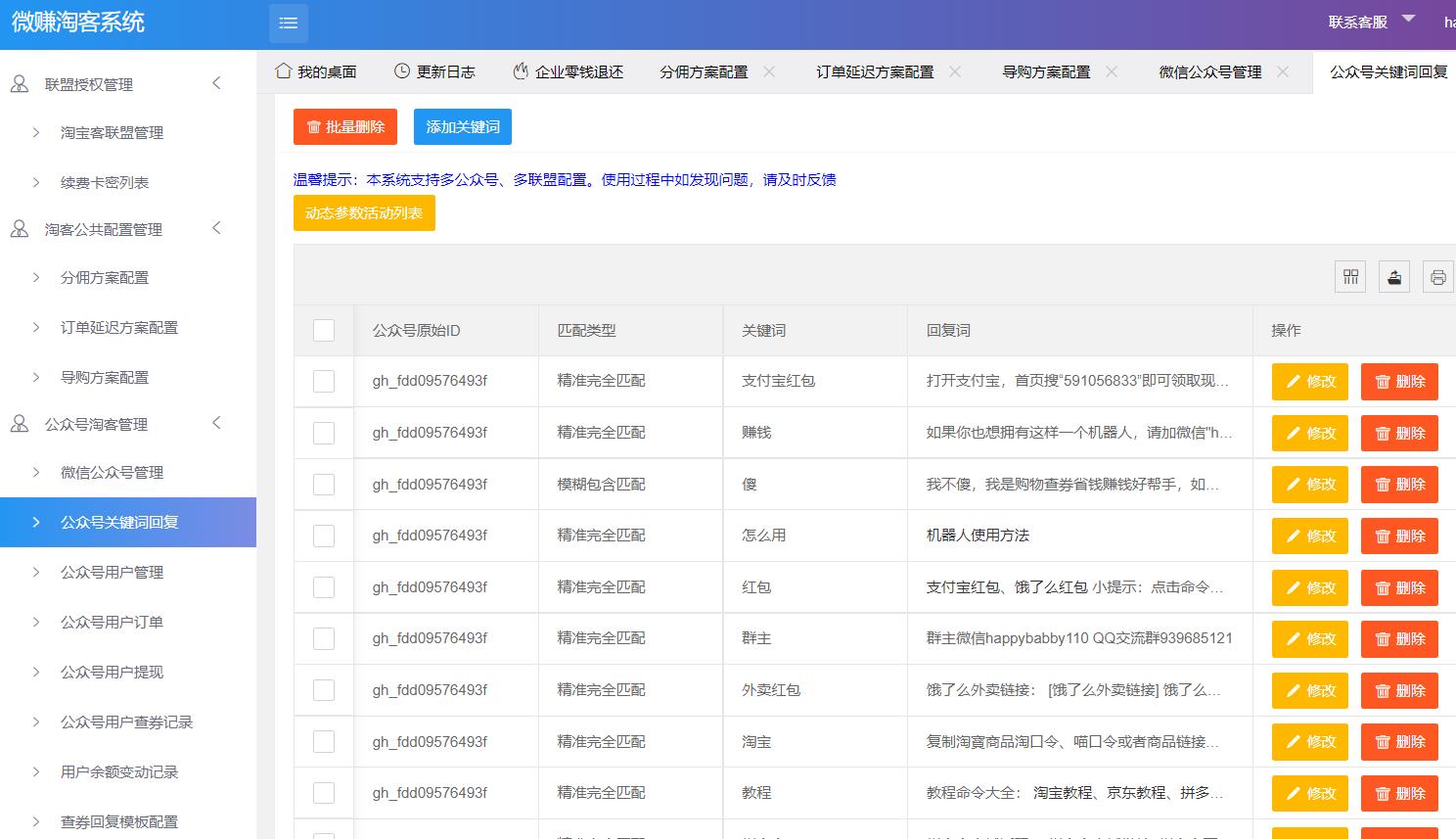1456x839 pixels.
Task: Open sidebar item 订单延迟方案配置
Action: point(119,327)
